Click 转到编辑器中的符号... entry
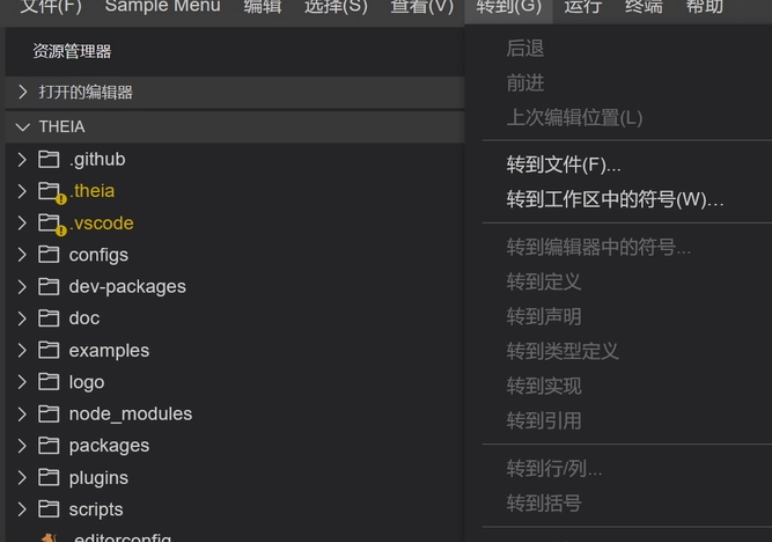The image size is (772, 542). pyautogui.click(x=598, y=247)
